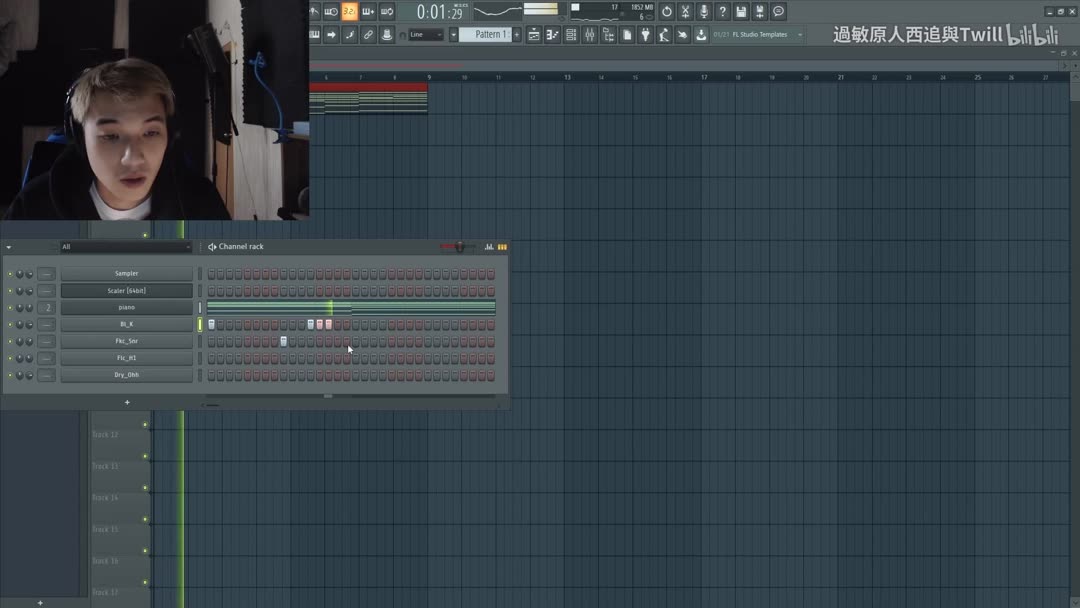1080x608 pixels.
Task: Open the Mixer icon
Action: click(x=590, y=34)
